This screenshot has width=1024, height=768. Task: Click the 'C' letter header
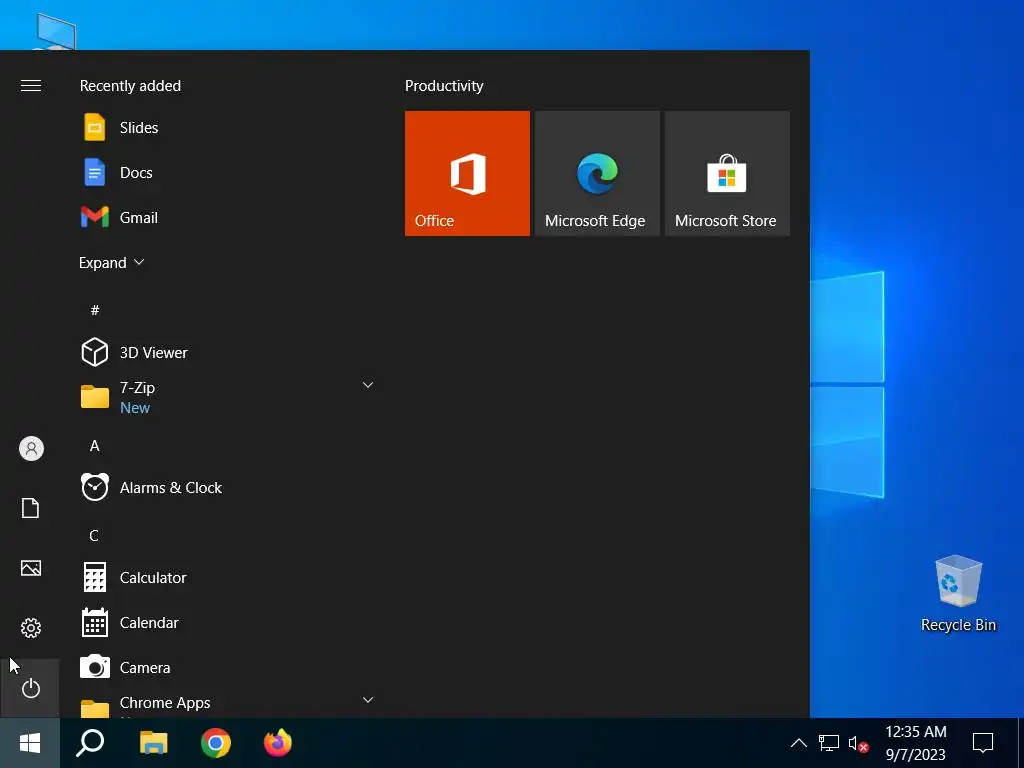(94, 536)
